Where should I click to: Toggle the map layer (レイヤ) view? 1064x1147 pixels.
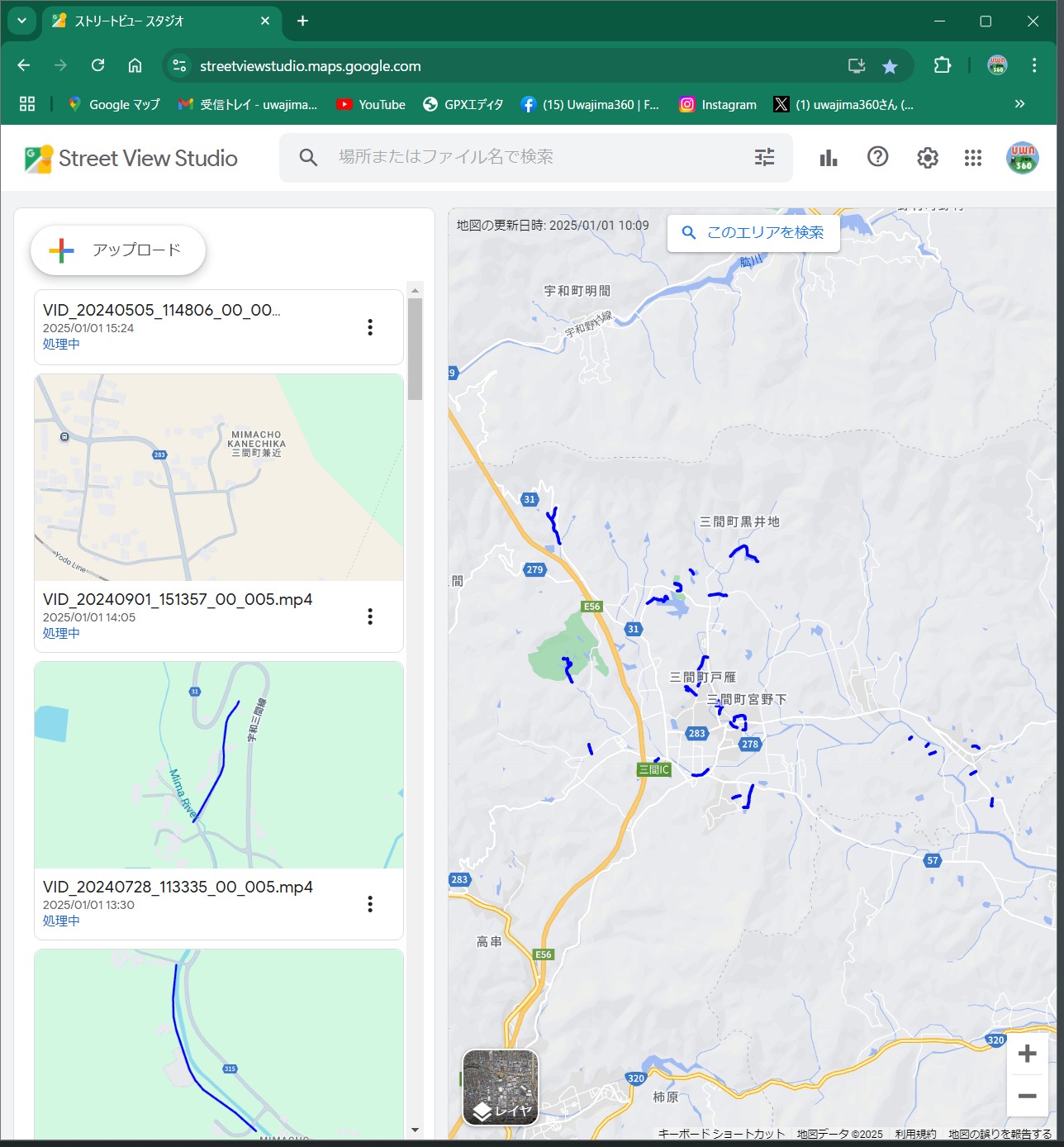click(501, 1088)
